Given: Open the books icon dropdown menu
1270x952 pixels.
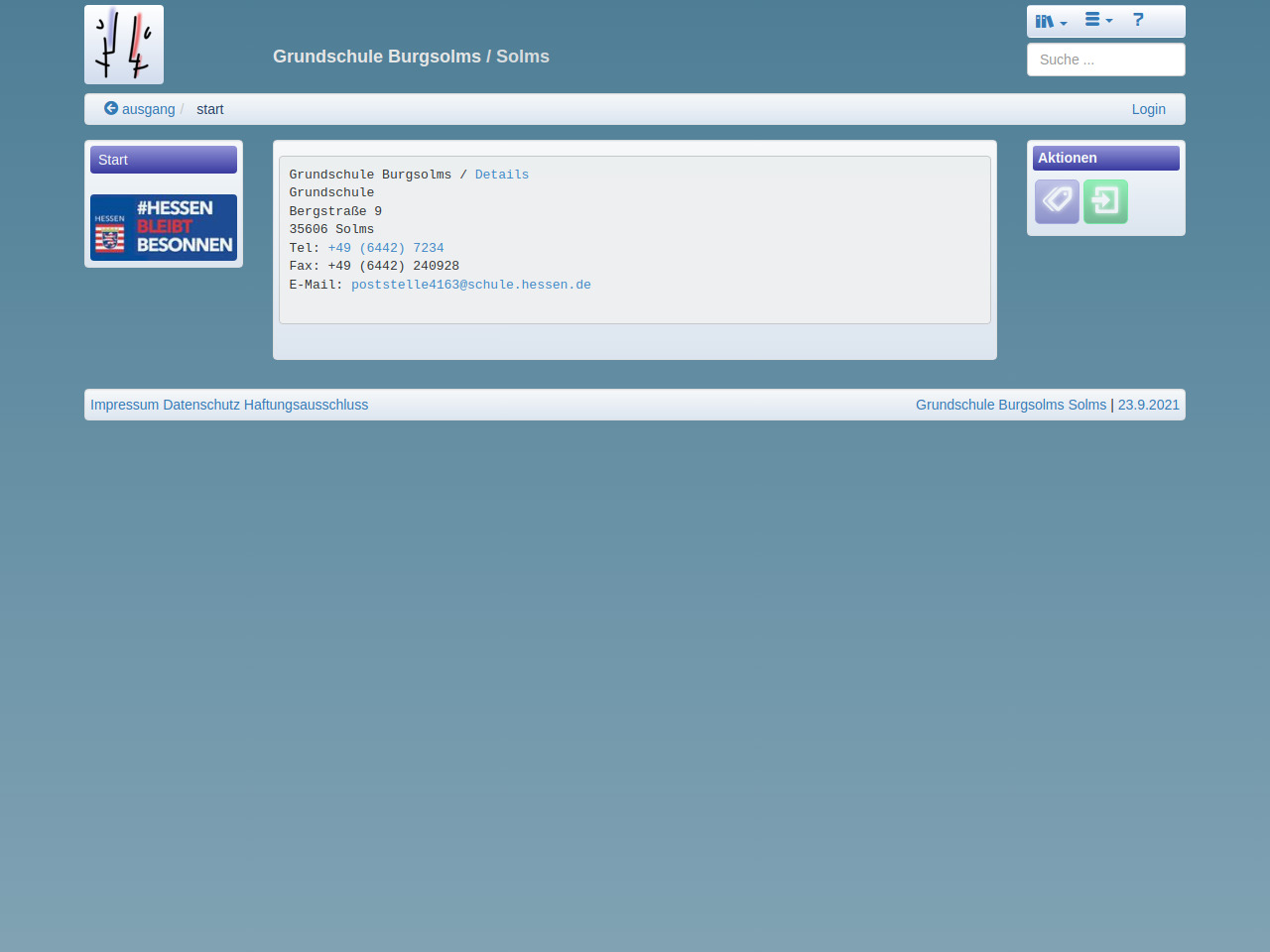Looking at the screenshot, I should pos(1051,21).
